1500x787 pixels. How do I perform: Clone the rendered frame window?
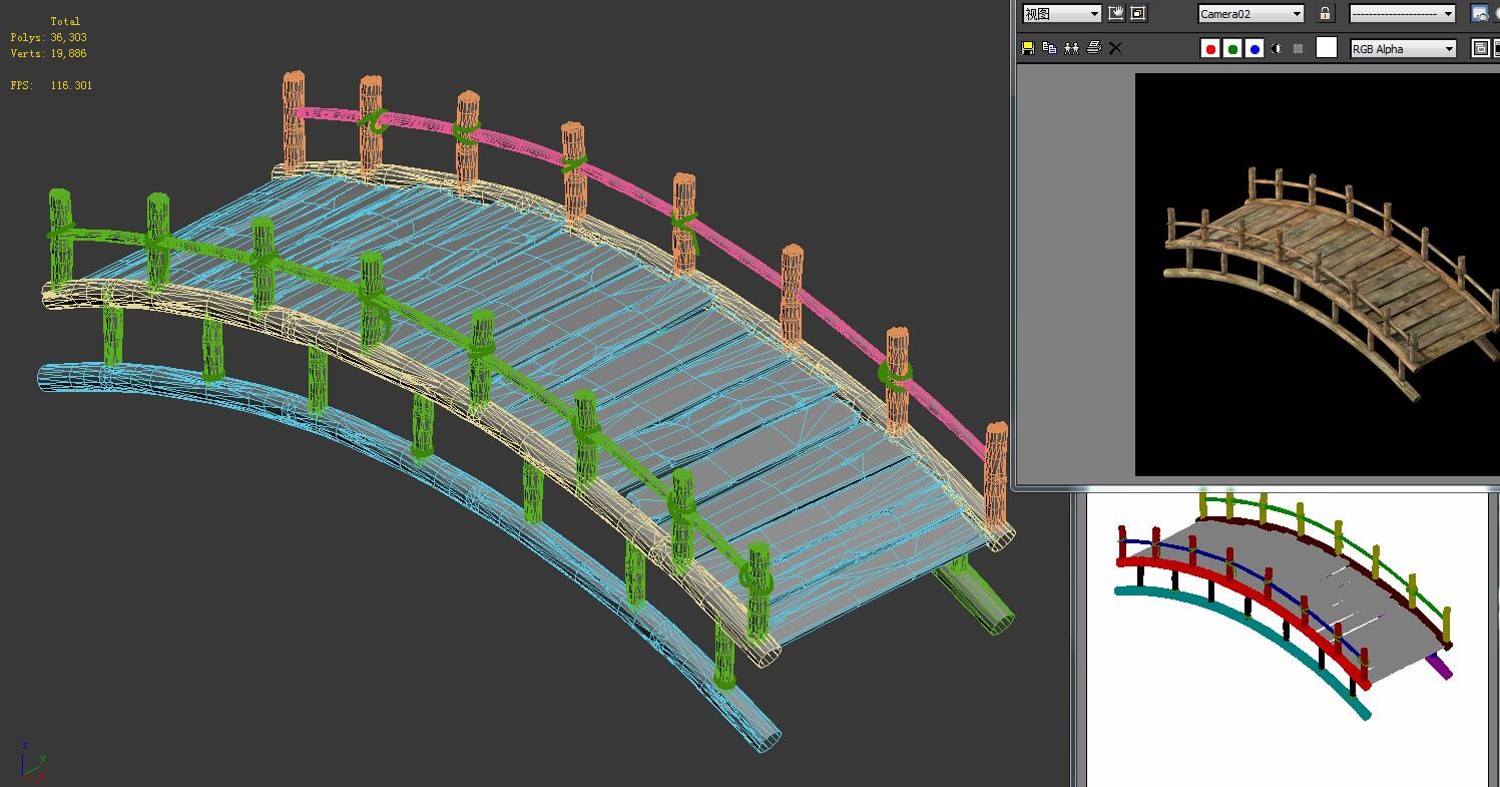click(x=1071, y=47)
